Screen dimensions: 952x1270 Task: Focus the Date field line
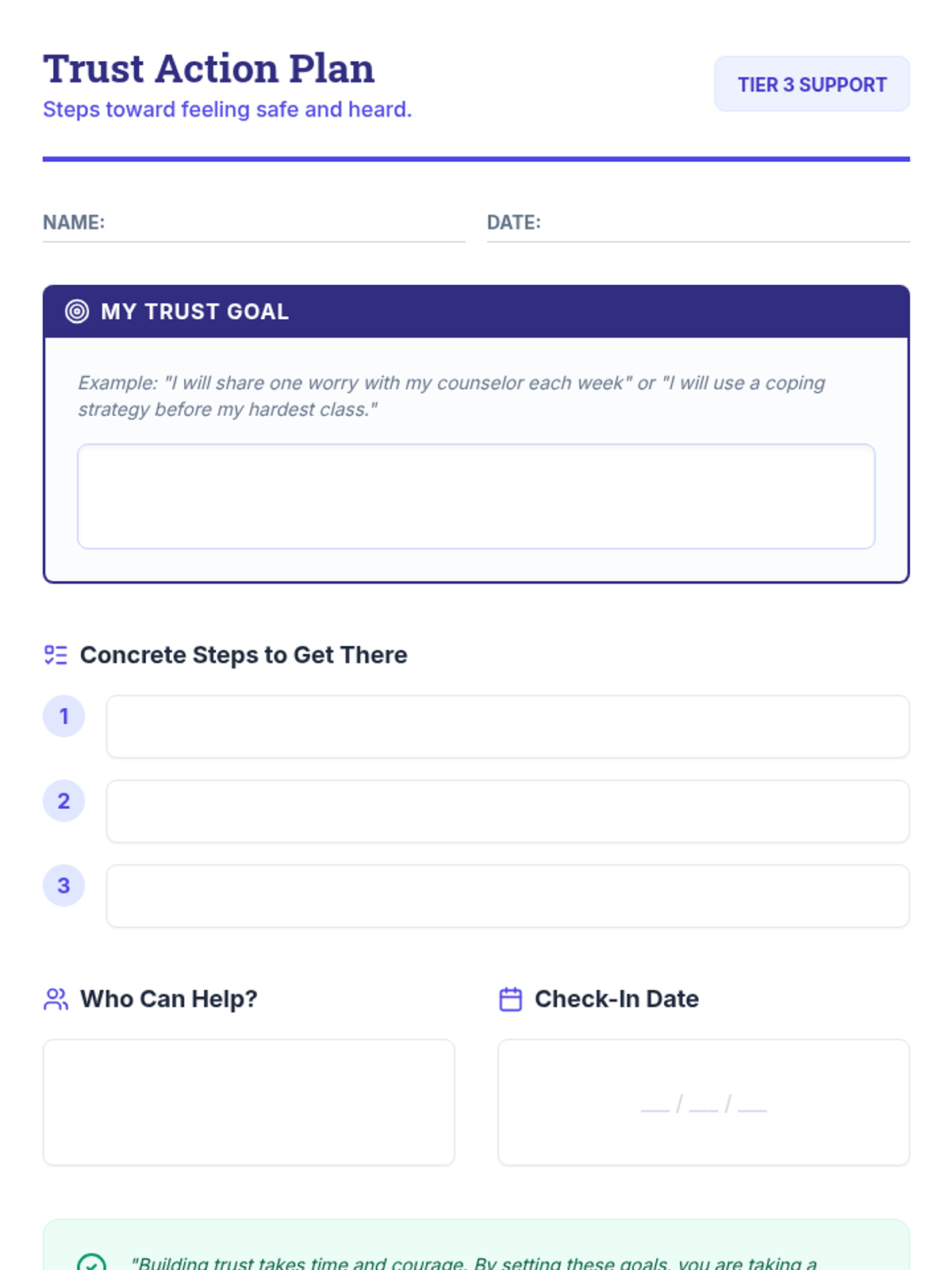(698, 224)
